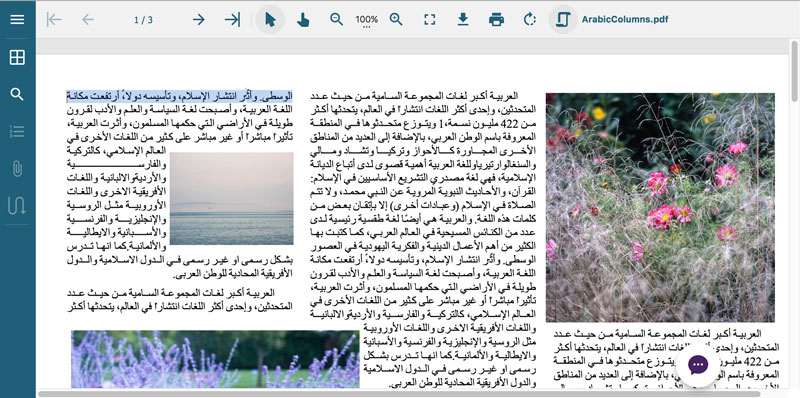The width and height of the screenshot is (800, 398).
Task: Jump to last page
Action: coord(233,20)
